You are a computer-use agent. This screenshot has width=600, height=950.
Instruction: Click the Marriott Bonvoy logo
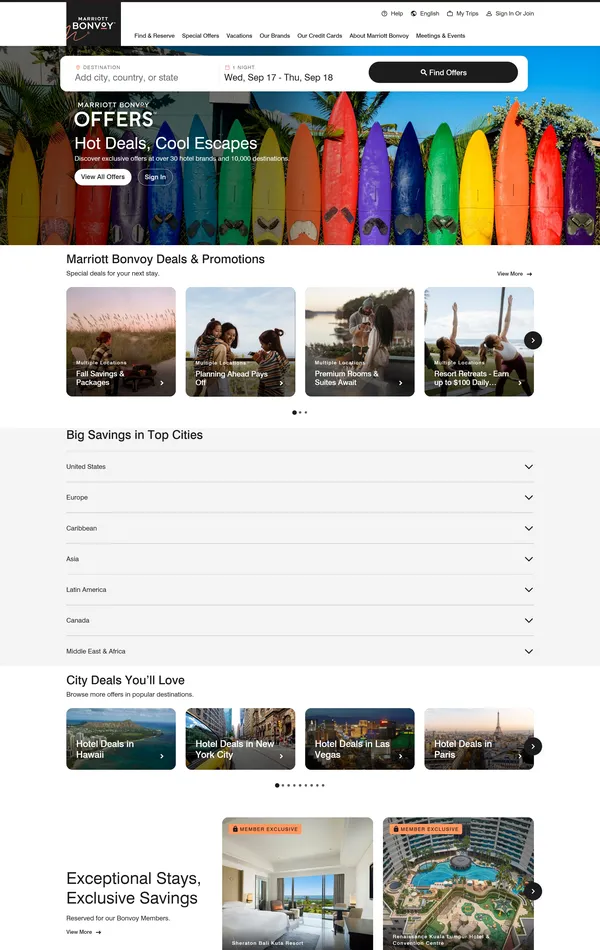click(93, 23)
